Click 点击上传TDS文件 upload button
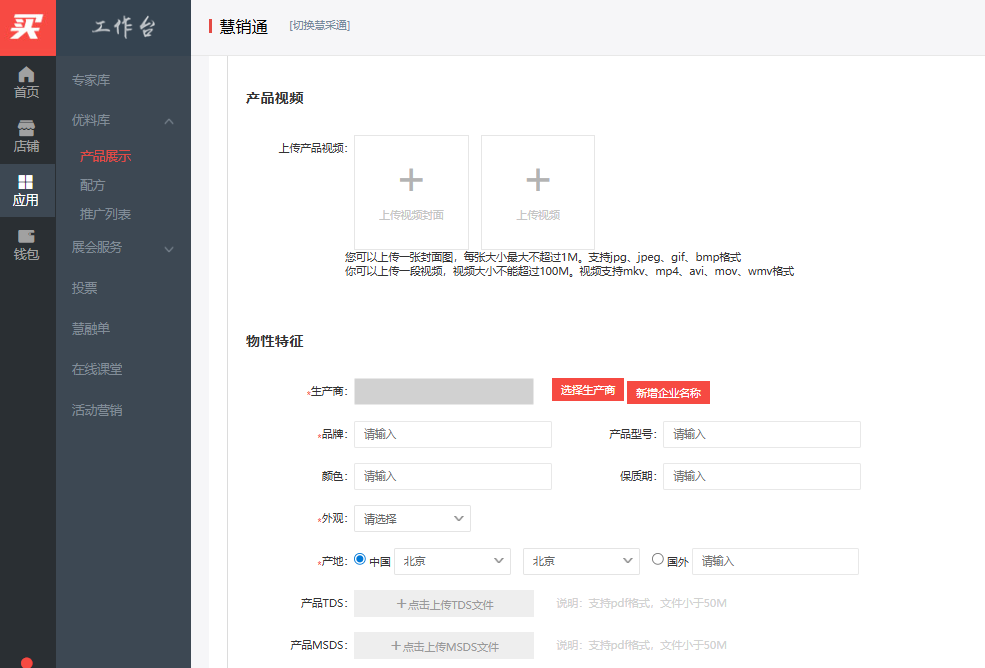This screenshot has width=985, height=668. click(x=444, y=604)
